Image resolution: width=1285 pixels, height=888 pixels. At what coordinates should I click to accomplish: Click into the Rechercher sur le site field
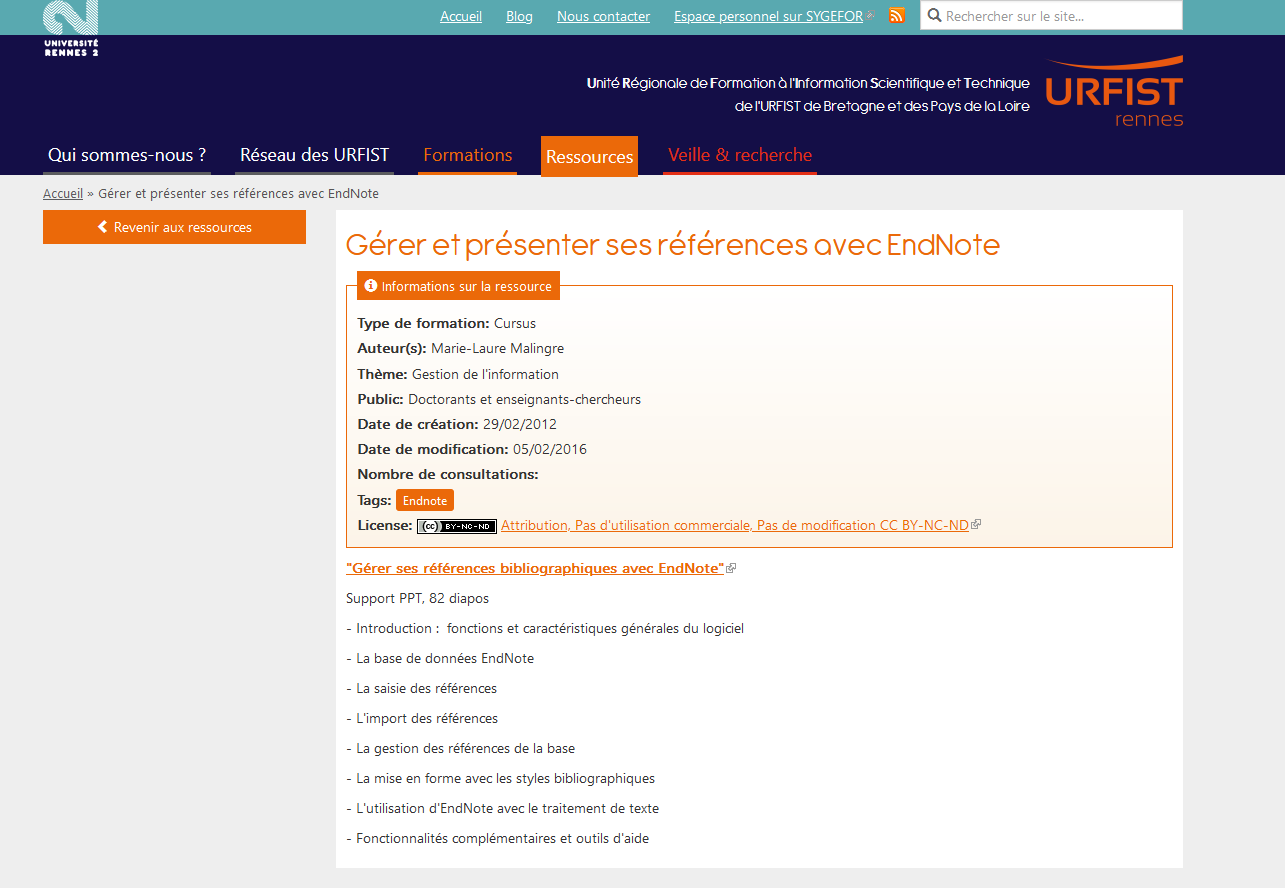[1051, 16]
